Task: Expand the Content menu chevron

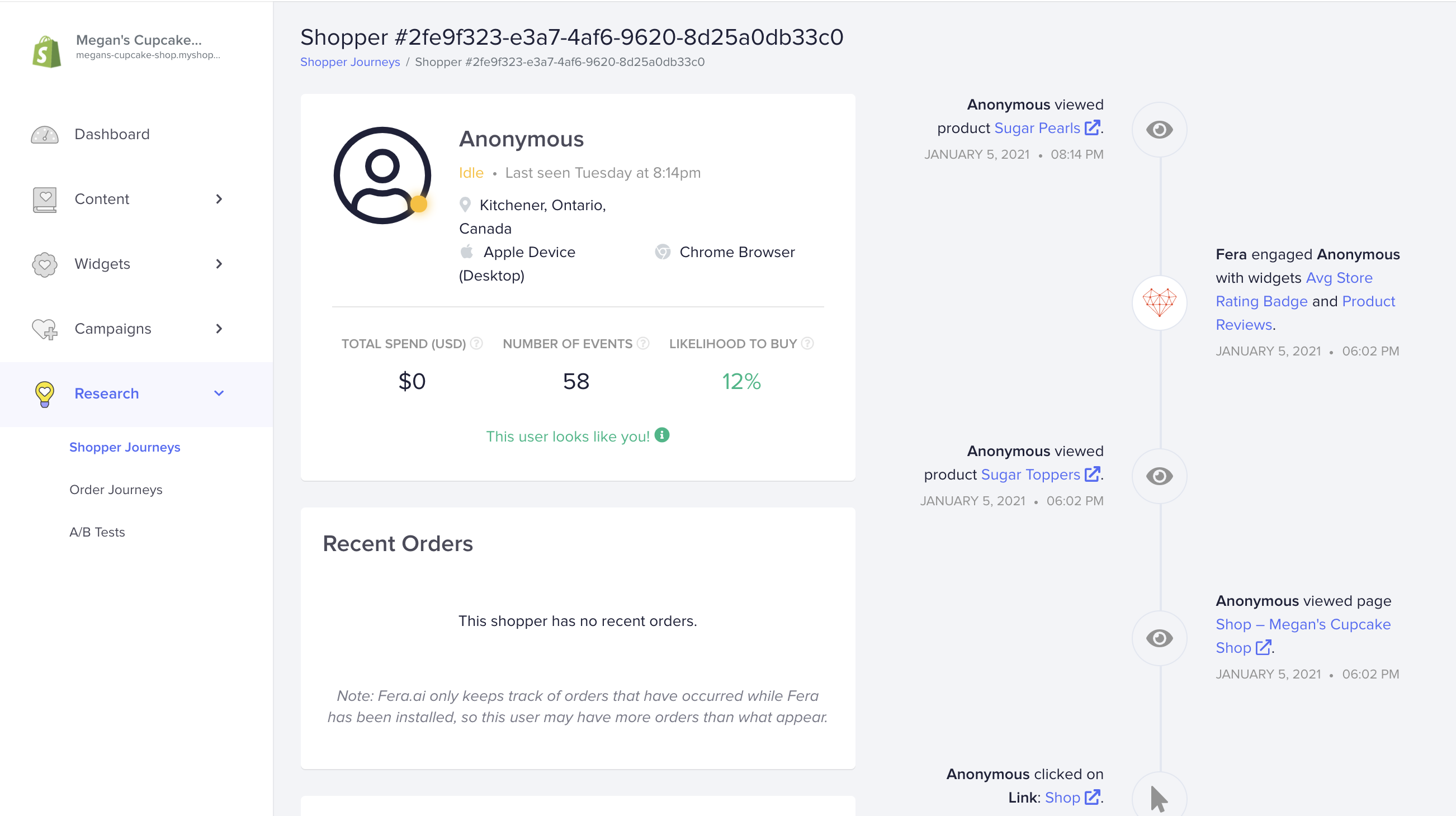Action: (x=219, y=199)
